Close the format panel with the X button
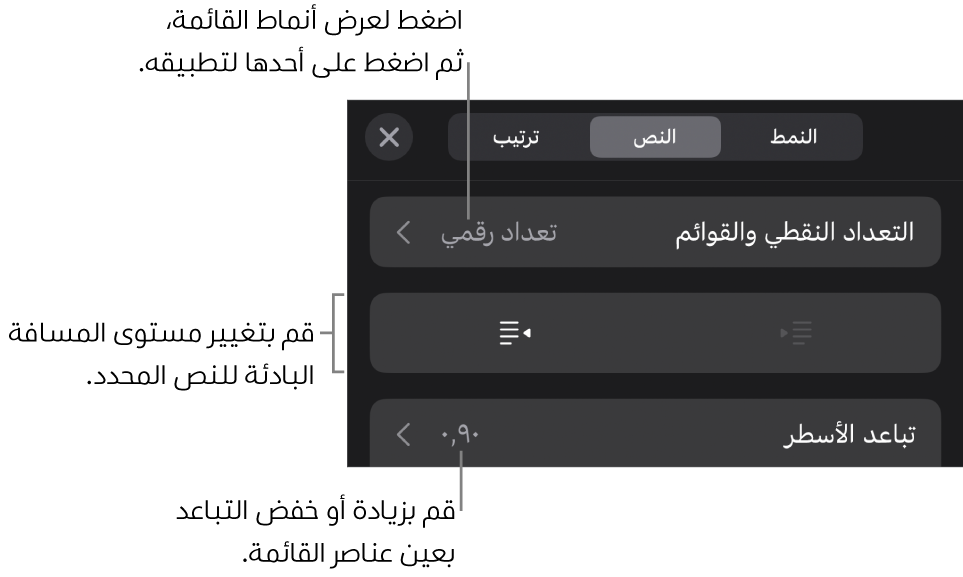 [389, 137]
